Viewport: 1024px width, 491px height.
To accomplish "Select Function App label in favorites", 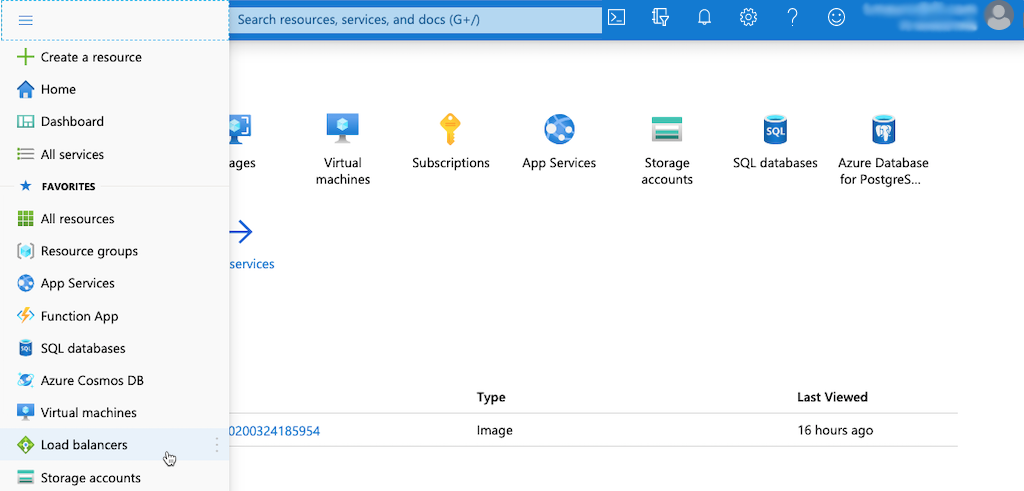I will tap(79, 317).
